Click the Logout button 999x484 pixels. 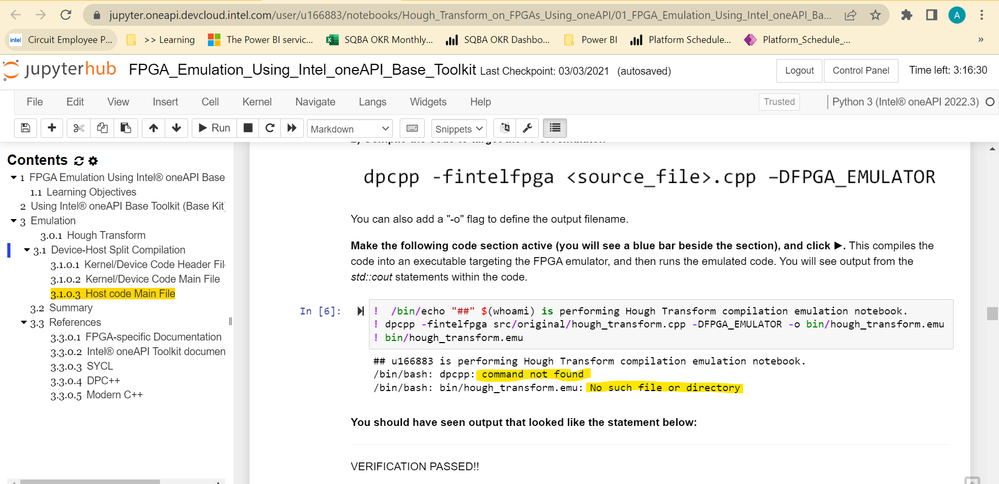click(x=799, y=71)
